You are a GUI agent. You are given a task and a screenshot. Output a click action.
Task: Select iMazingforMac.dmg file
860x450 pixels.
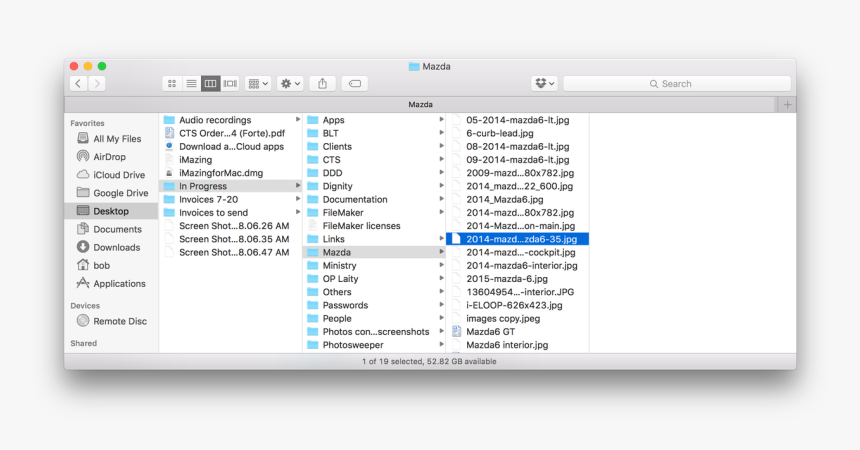click(x=230, y=172)
